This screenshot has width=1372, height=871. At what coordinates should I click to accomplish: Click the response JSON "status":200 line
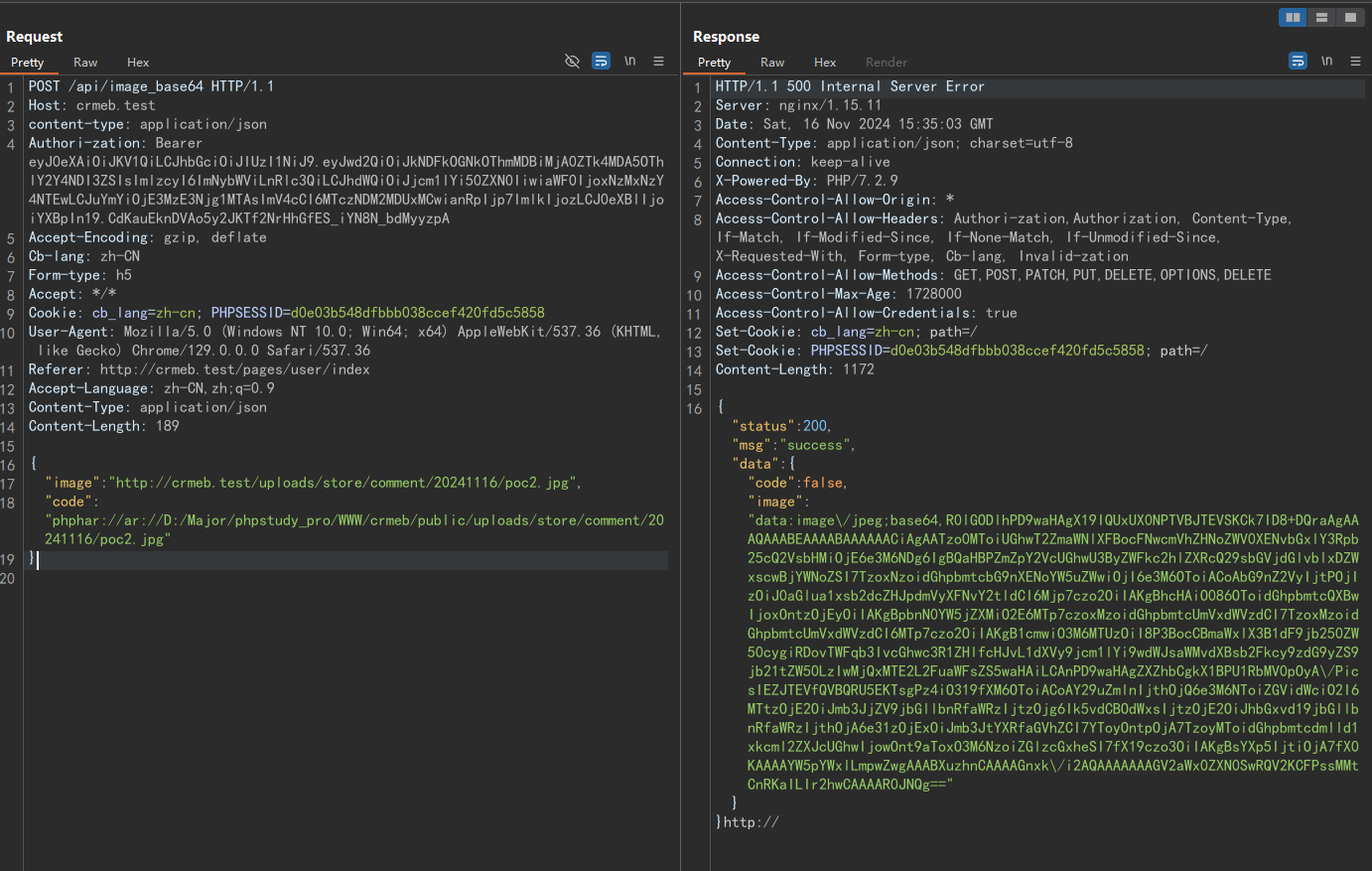coord(781,426)
